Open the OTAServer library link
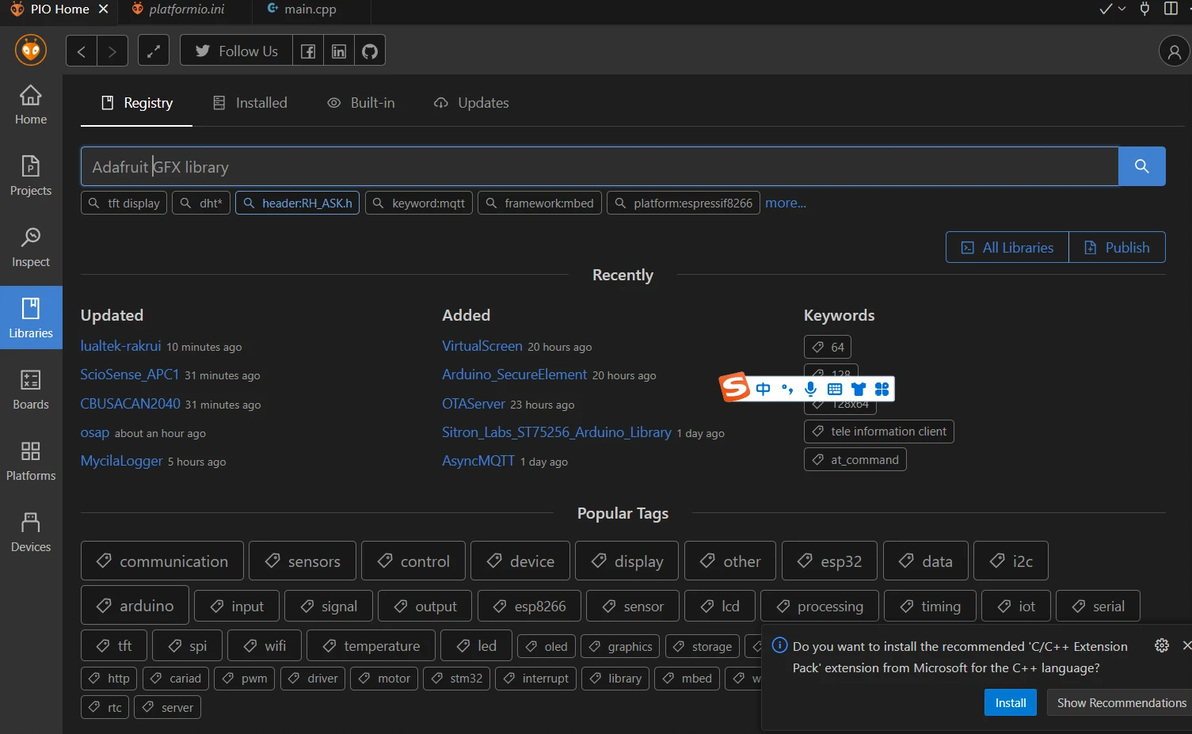 coord(474,403)
